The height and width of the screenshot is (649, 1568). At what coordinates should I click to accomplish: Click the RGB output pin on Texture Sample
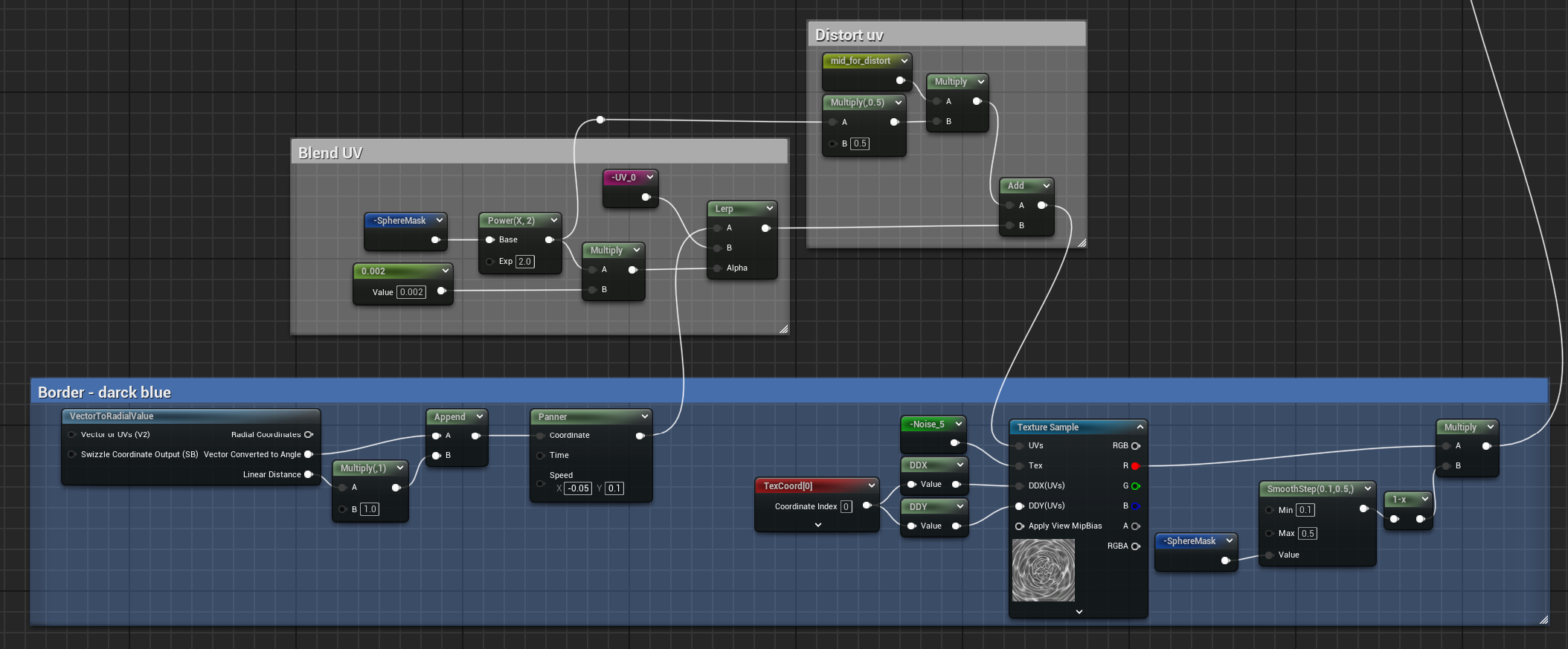point(1135,446)
